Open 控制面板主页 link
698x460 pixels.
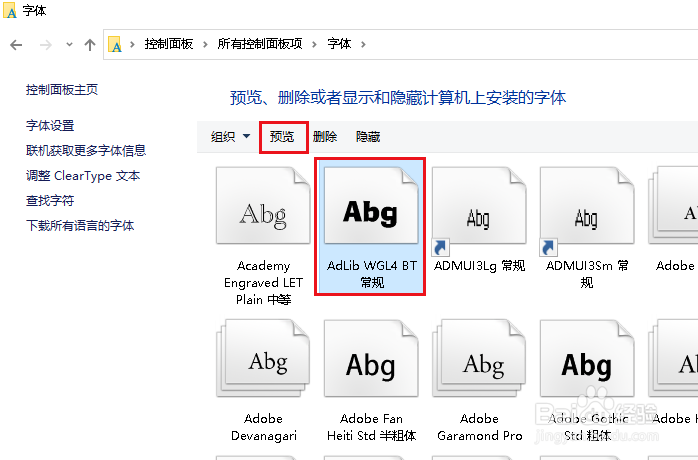tap(62, 90)
